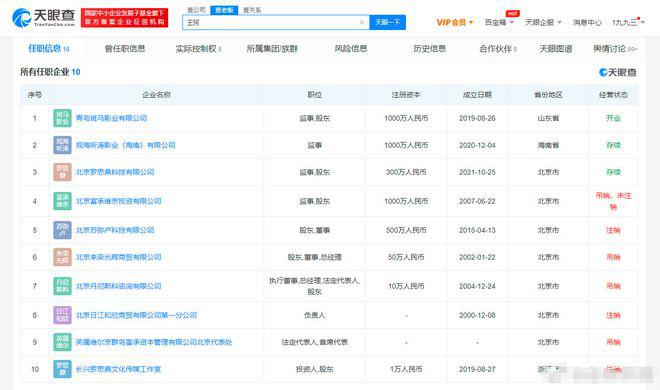Click the logo badge of 北京苏弥卢科技有限公司

coord(62,230)
